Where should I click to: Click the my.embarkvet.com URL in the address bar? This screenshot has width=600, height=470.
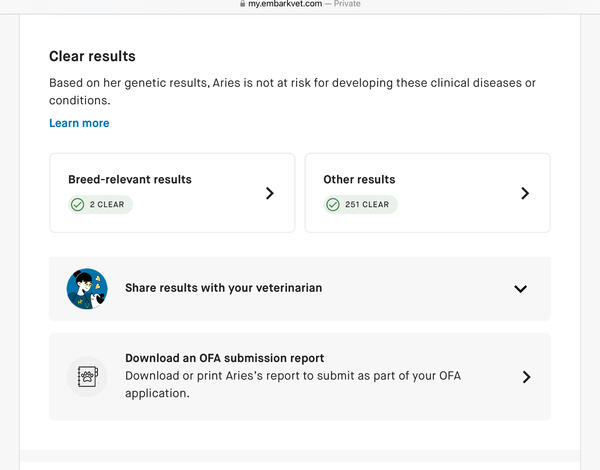285,4
